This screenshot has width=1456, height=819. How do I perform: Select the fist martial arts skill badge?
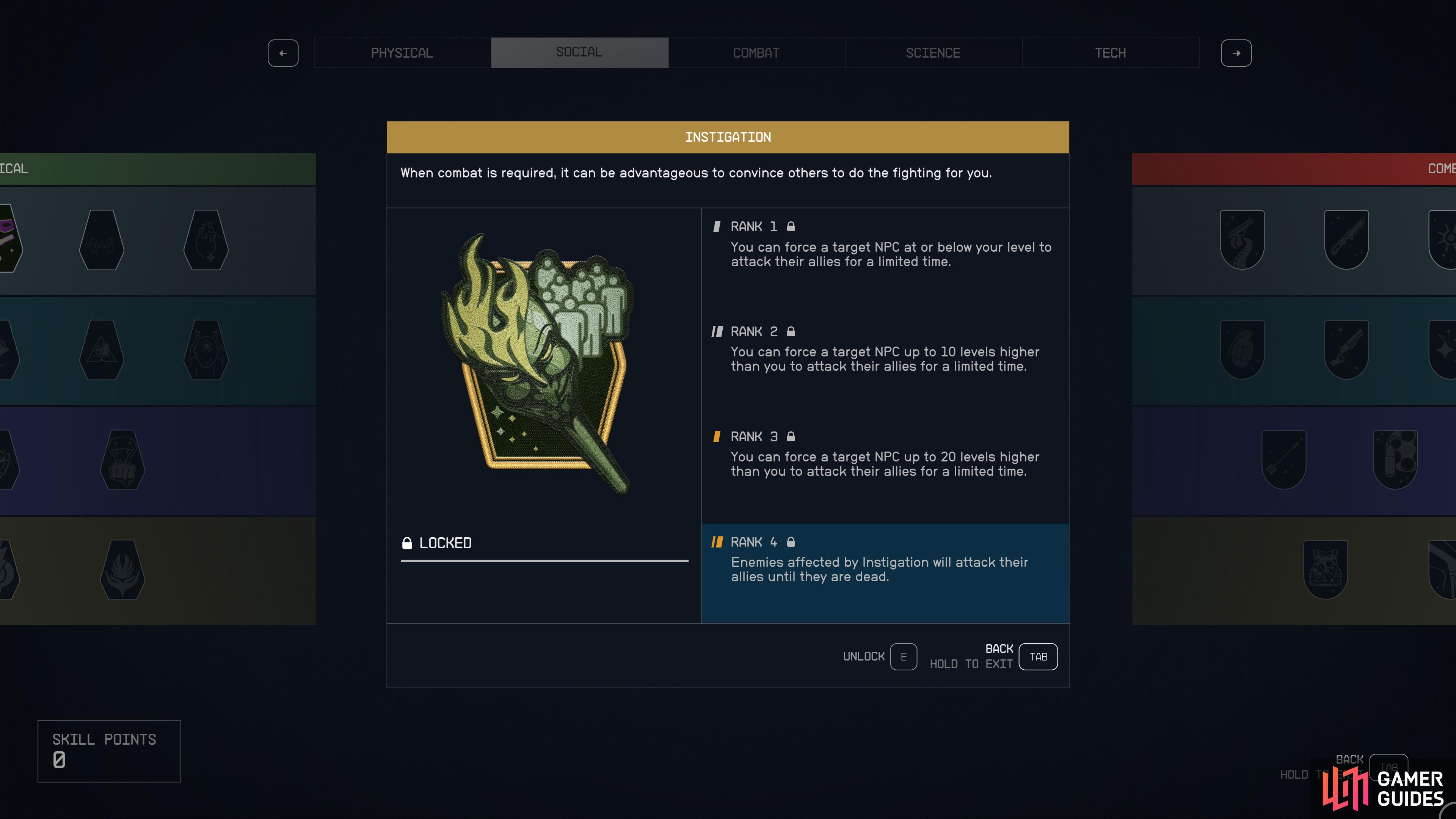pyautogui.click(x=122, y=460)
